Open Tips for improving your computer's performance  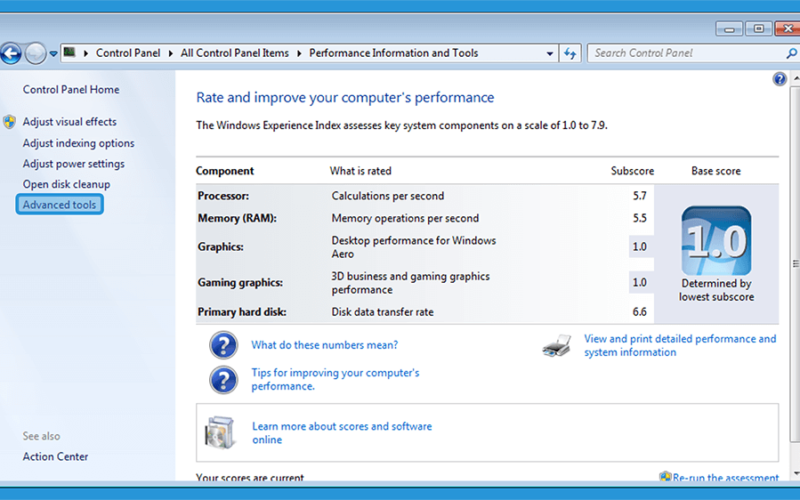(335, 379)
